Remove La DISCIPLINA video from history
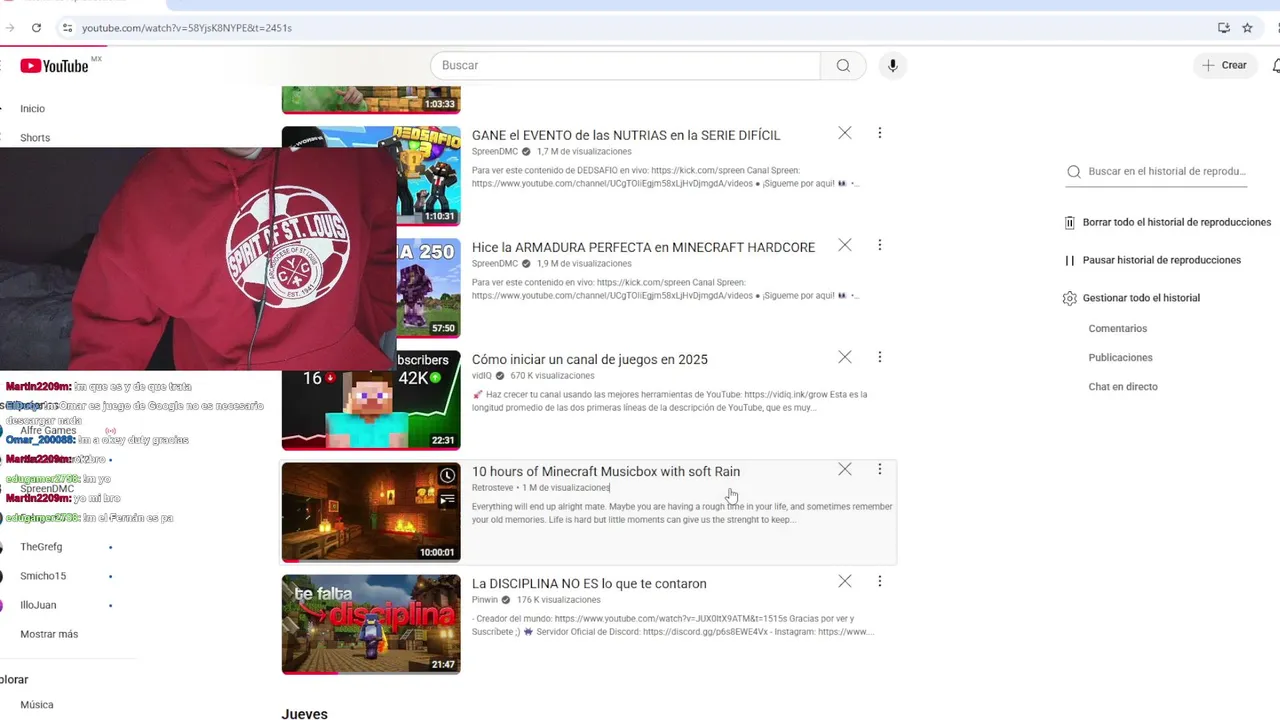1280x720 pixels. pyautogui.click(x=845, y=581)
